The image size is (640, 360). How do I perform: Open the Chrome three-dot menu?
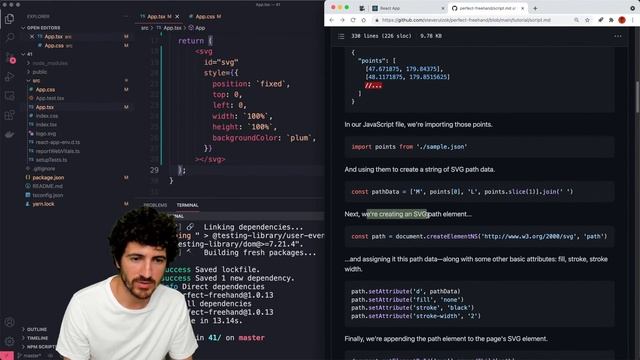(633, 20)
